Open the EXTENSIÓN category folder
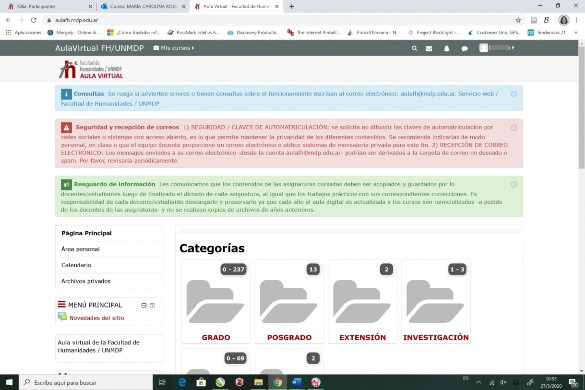The height and width of the screenshot is (390, 585). 362,302
